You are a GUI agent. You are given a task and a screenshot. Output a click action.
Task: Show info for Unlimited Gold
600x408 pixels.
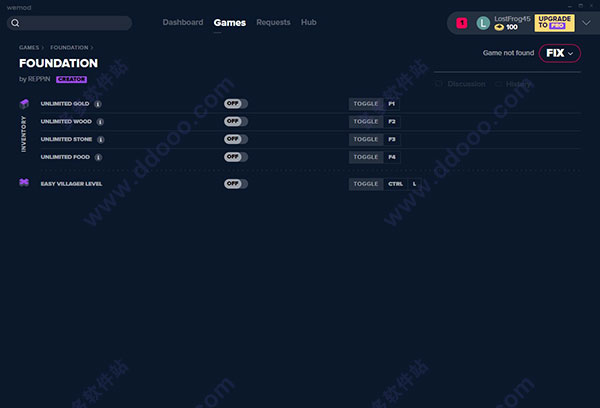point(98,104)
